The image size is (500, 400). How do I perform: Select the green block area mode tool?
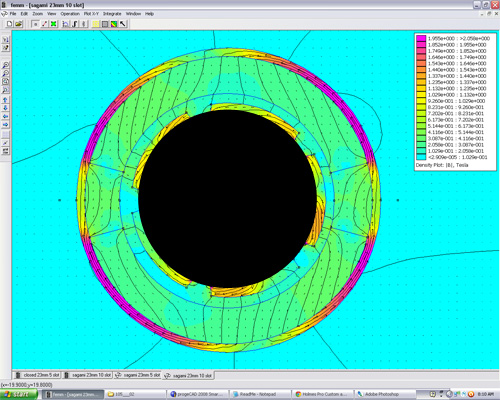coord(53,24)
